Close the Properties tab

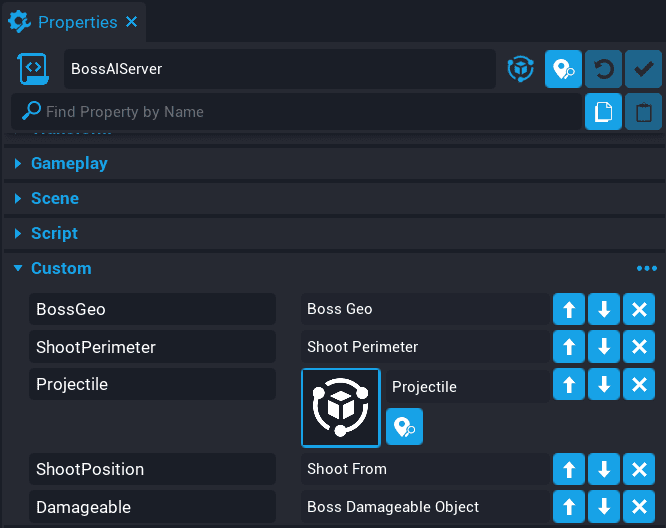point(132,21)
